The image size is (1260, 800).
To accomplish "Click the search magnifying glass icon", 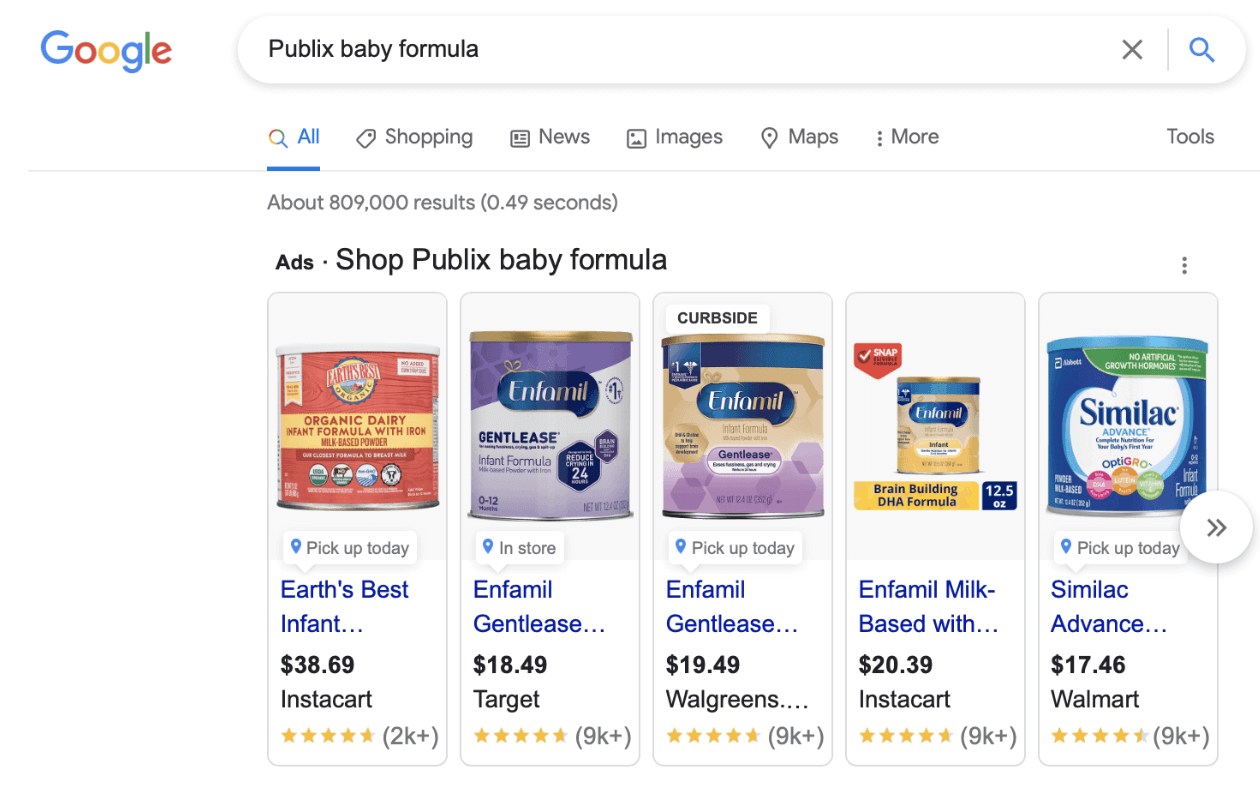I will pos(1201,49).
